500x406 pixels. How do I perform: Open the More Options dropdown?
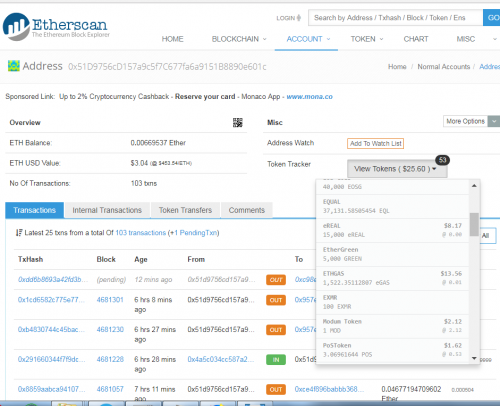[x=471, y=121]
